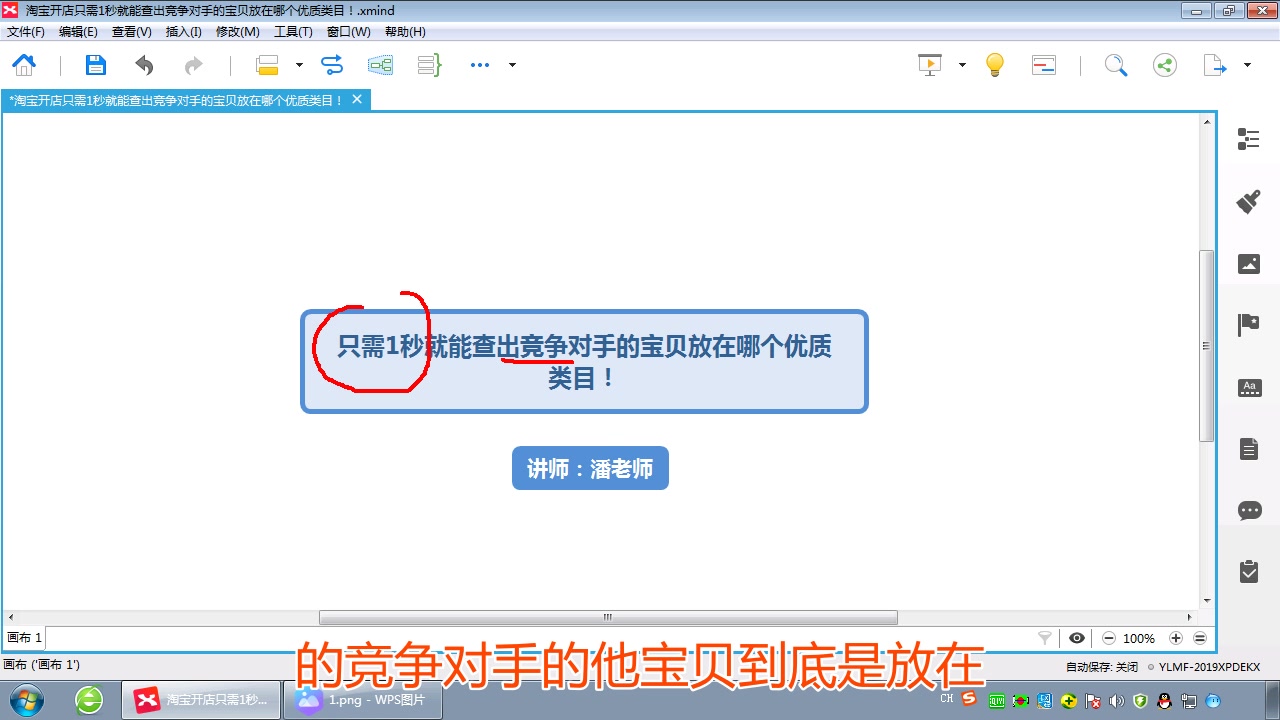Click 自动保存: 关闭 status text
The width and height of the screenshot is (1280, 720).
coord(1102,666)
